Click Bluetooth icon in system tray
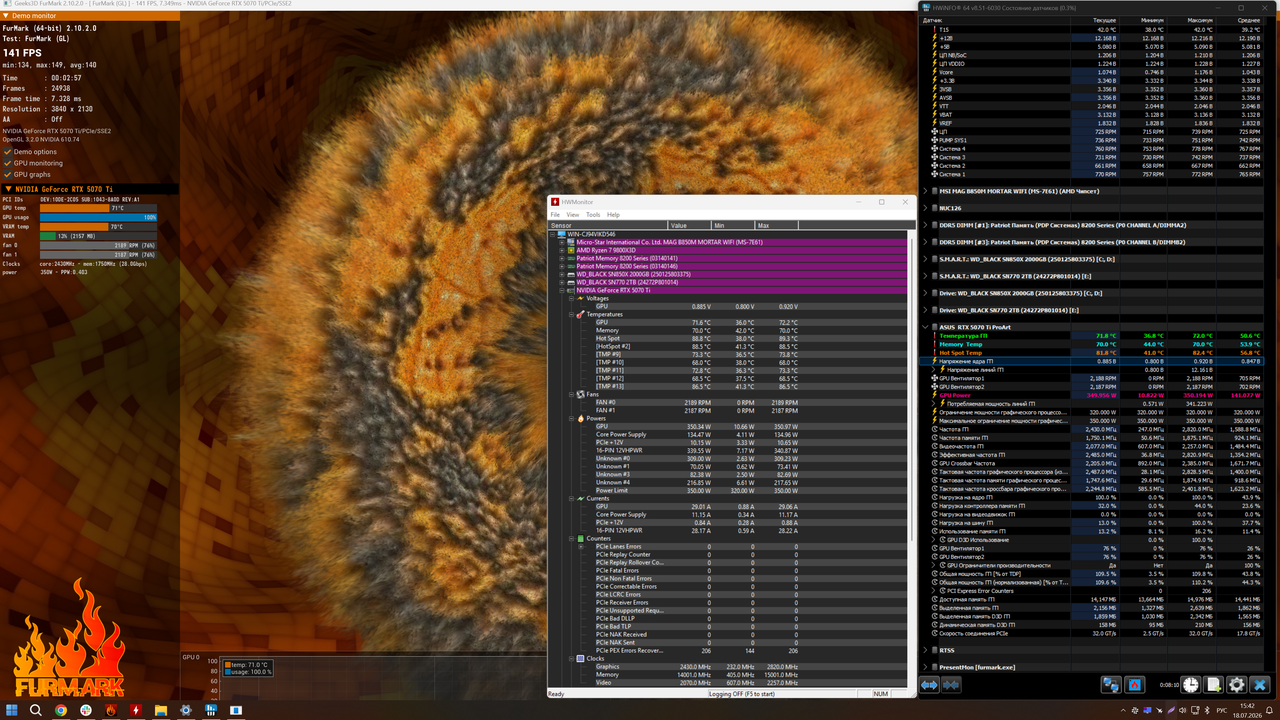This screenshot has height=720, width=1280. pos(1207,710)
